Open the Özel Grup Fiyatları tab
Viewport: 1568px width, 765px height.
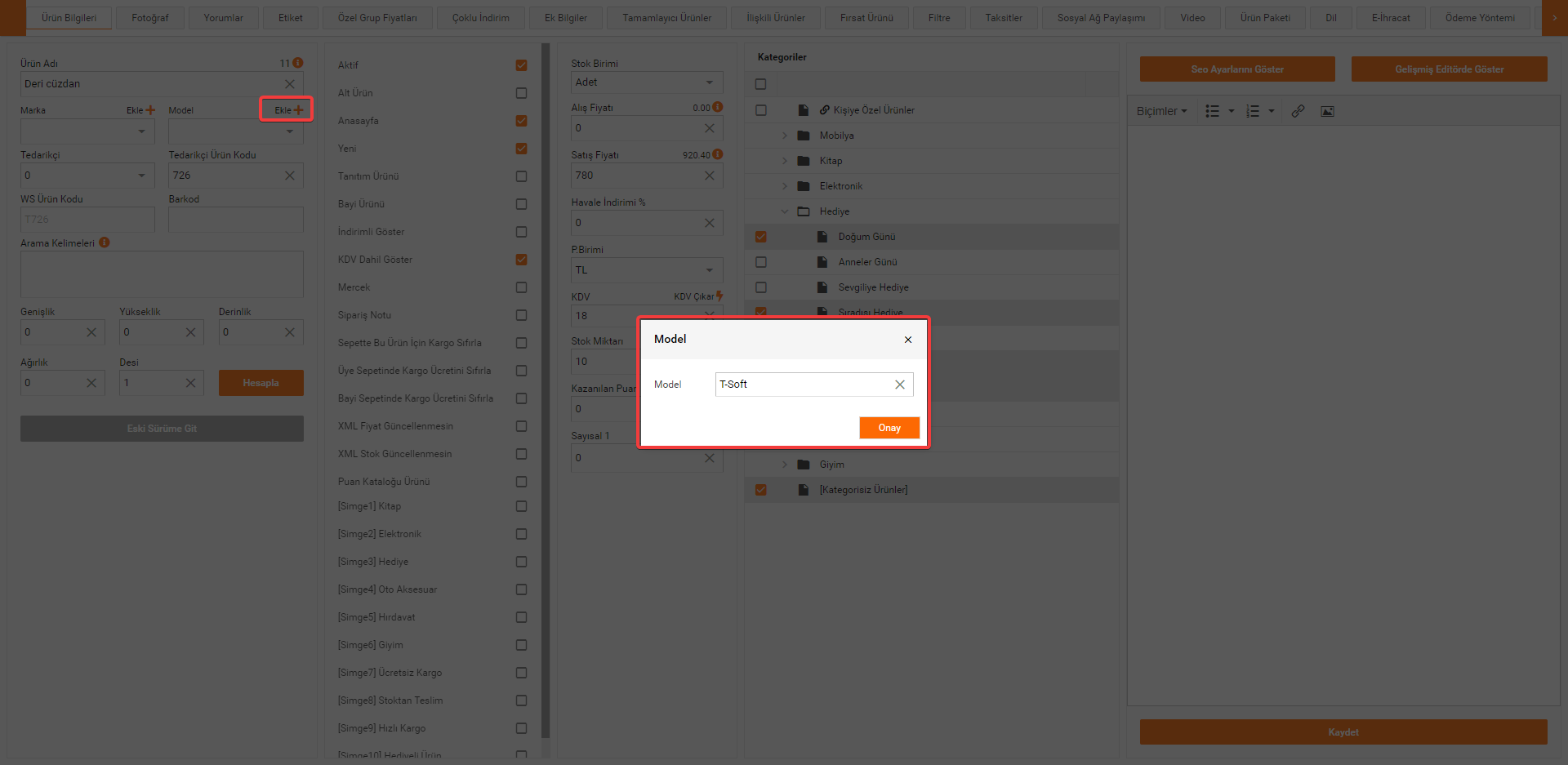[377, 18]
